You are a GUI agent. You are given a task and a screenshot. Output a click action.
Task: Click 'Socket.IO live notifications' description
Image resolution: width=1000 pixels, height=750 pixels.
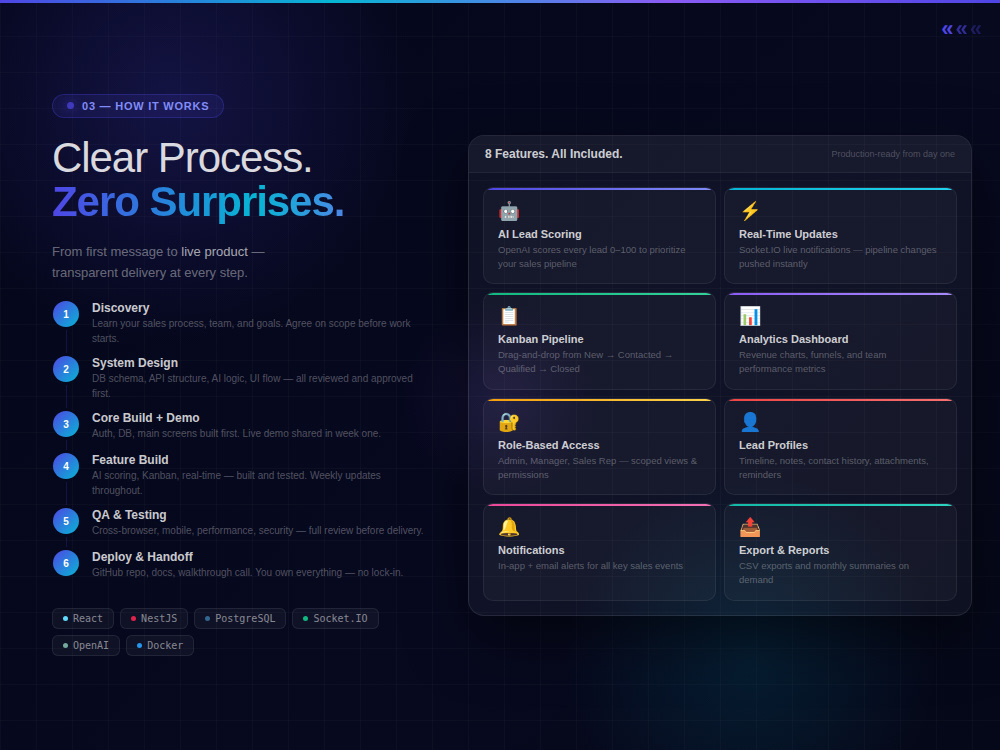point(837,257)
